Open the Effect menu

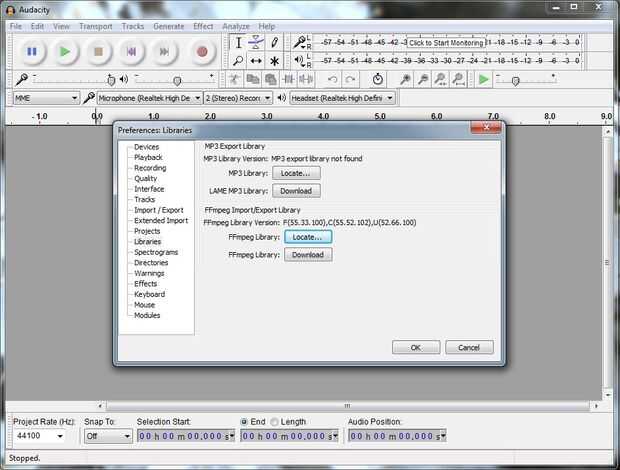coord(203,26)
